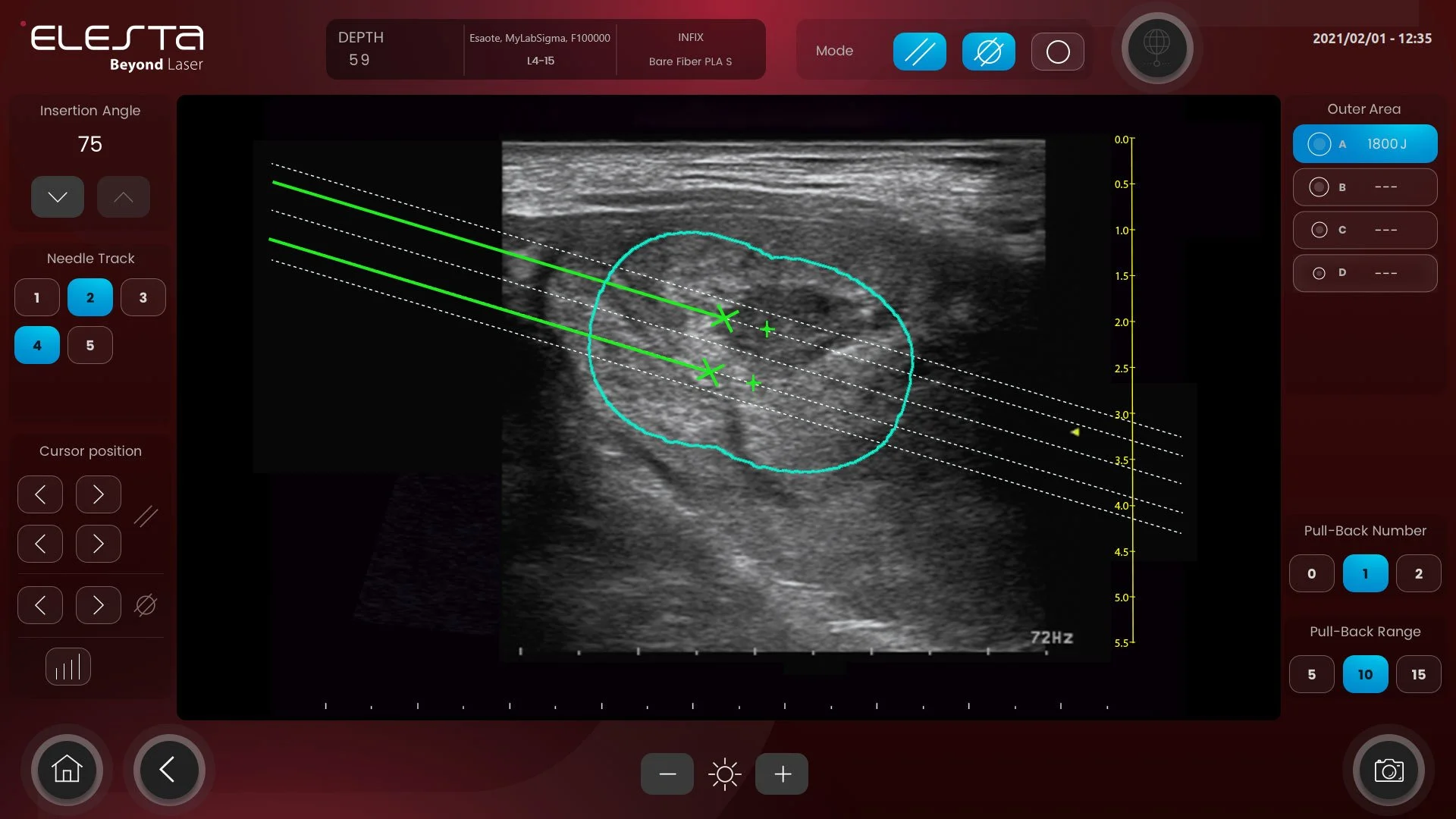Toggle needle track 3
Image resolution: width=1456 pixels, height=819 pixels.
(143, 298)
